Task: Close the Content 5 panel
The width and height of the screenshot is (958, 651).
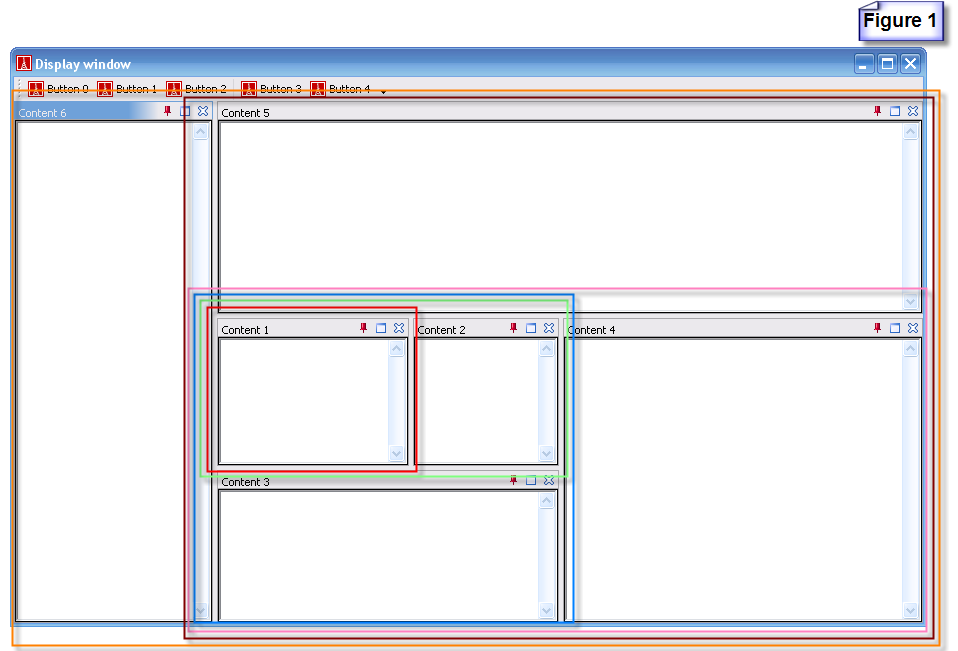Action: pos(913,111)
